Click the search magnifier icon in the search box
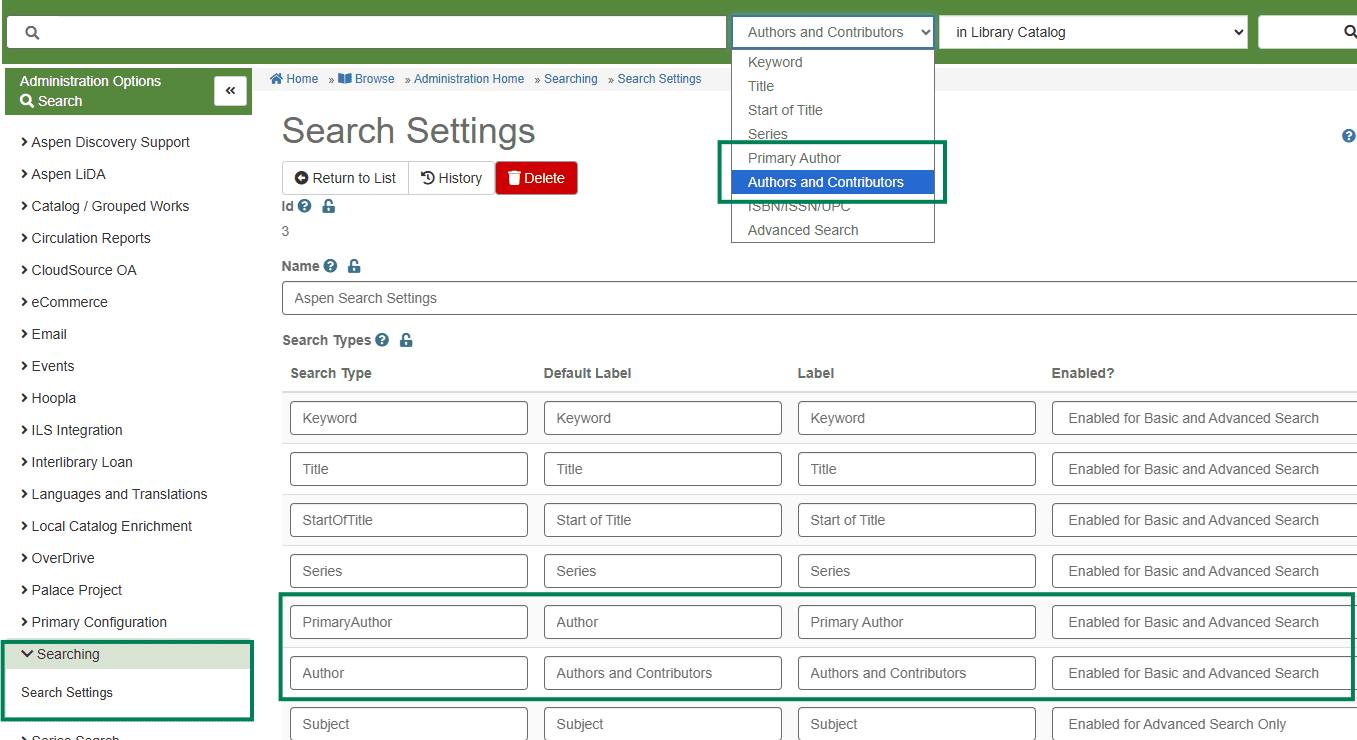 (x=32, y=33)
